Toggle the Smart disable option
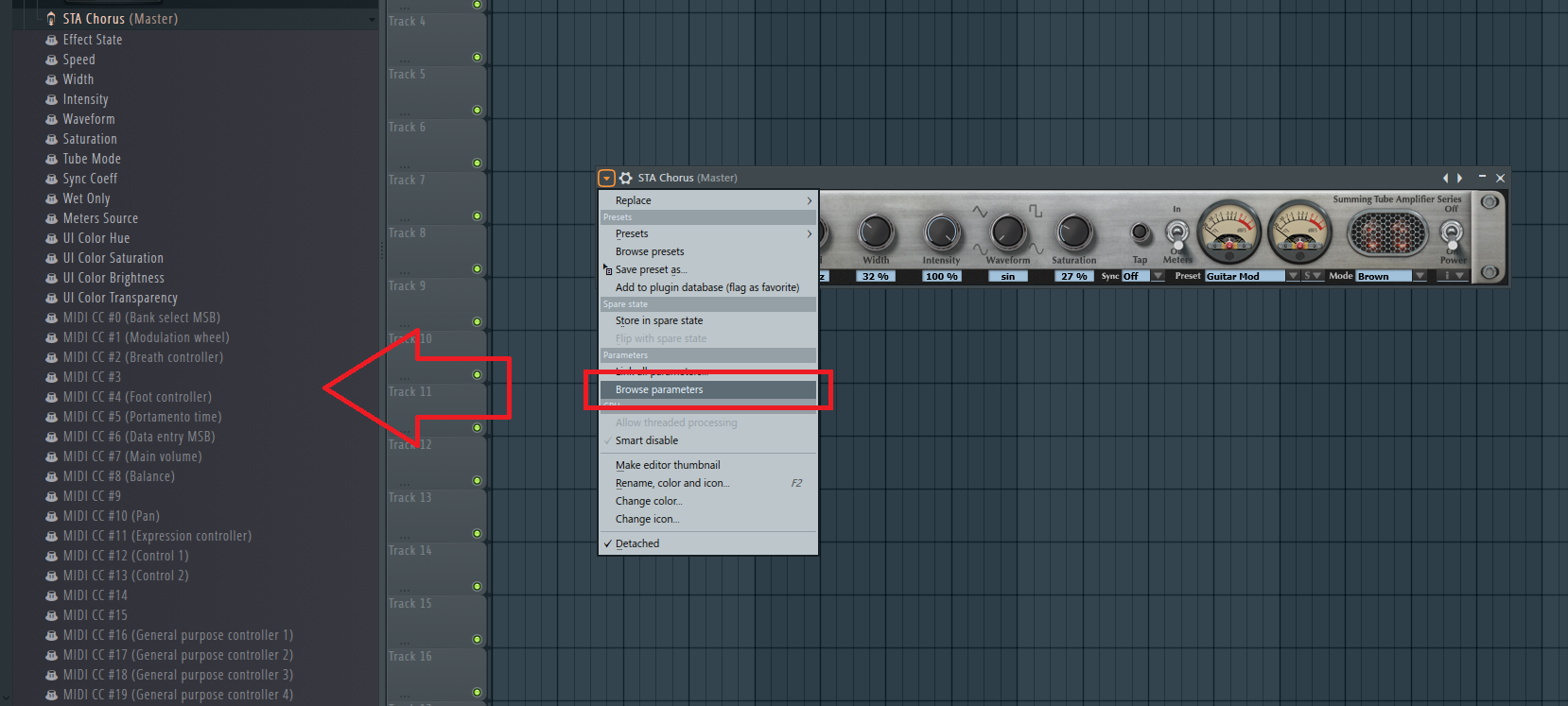The width and height of the screenshot is (1568, 706). pos(708,440)
